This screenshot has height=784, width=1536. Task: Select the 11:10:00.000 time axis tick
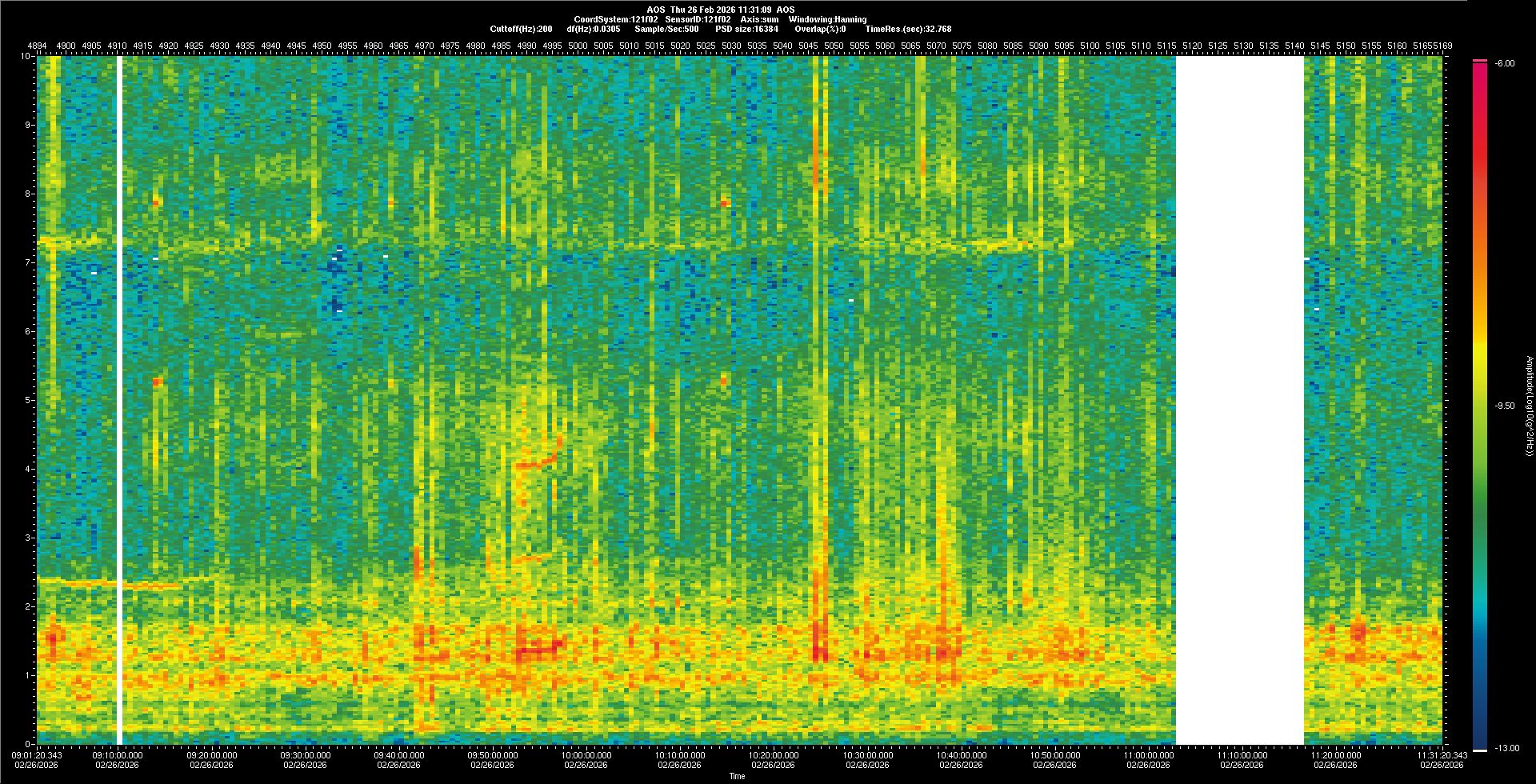pyautogui.click(x=1242, y=755)
